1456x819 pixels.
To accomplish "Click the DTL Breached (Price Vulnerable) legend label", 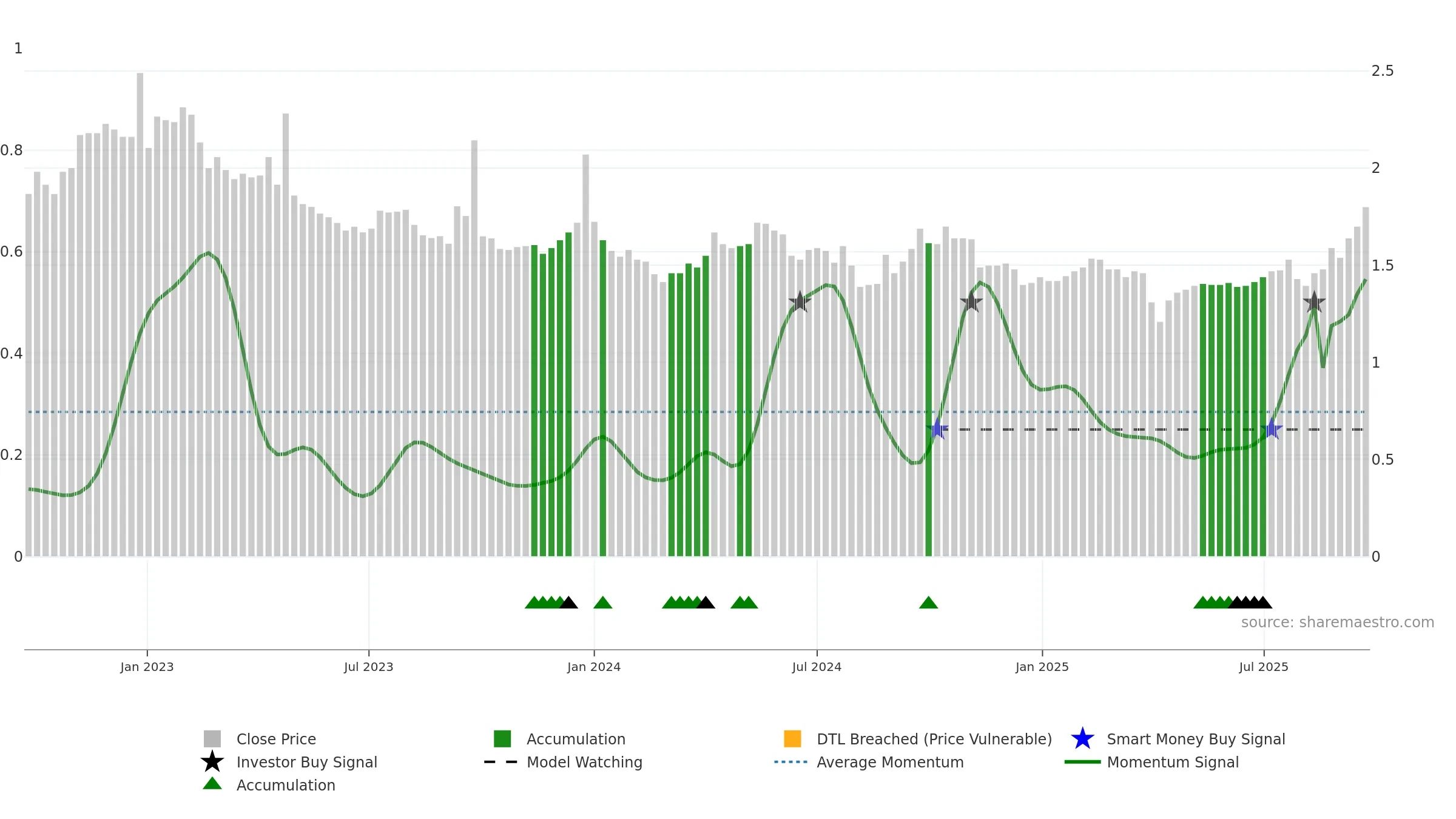I will [934, 739].
